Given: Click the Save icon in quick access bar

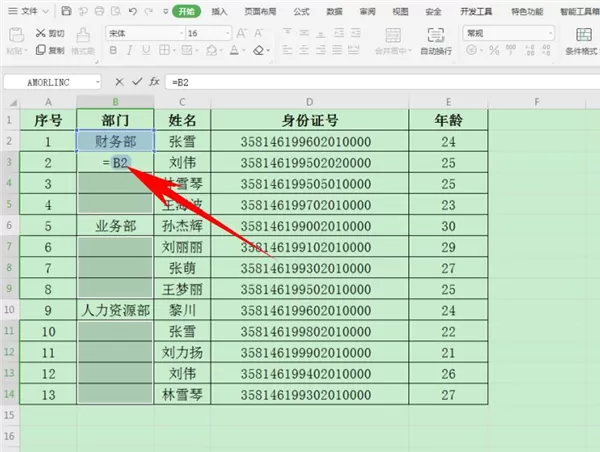Looking at the screenshot, I should tap(66, 11).
